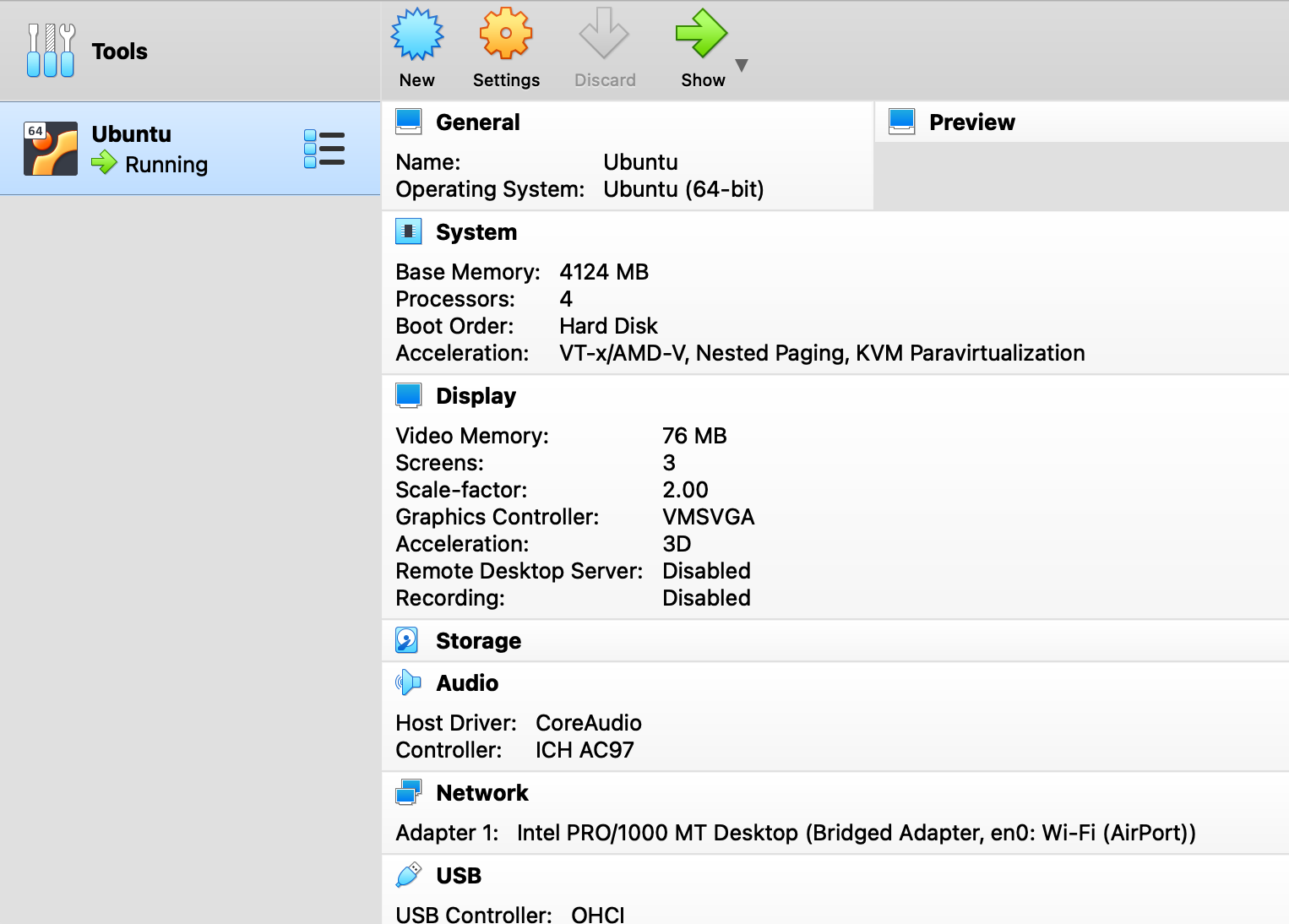Click the 76 MB video memory value
1289x924 pixels.
pos(694,436)
